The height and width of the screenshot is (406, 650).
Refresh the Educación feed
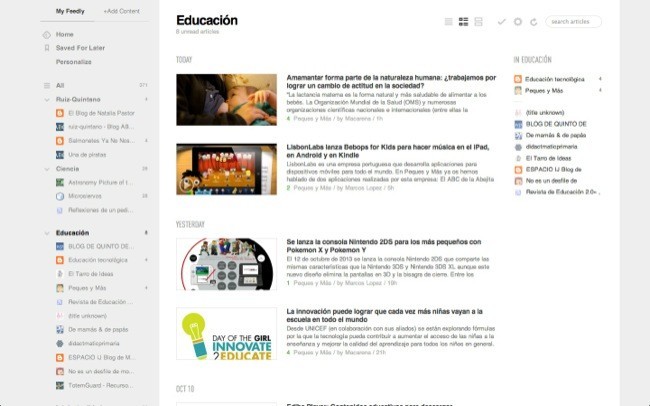[x=533, y=21]
